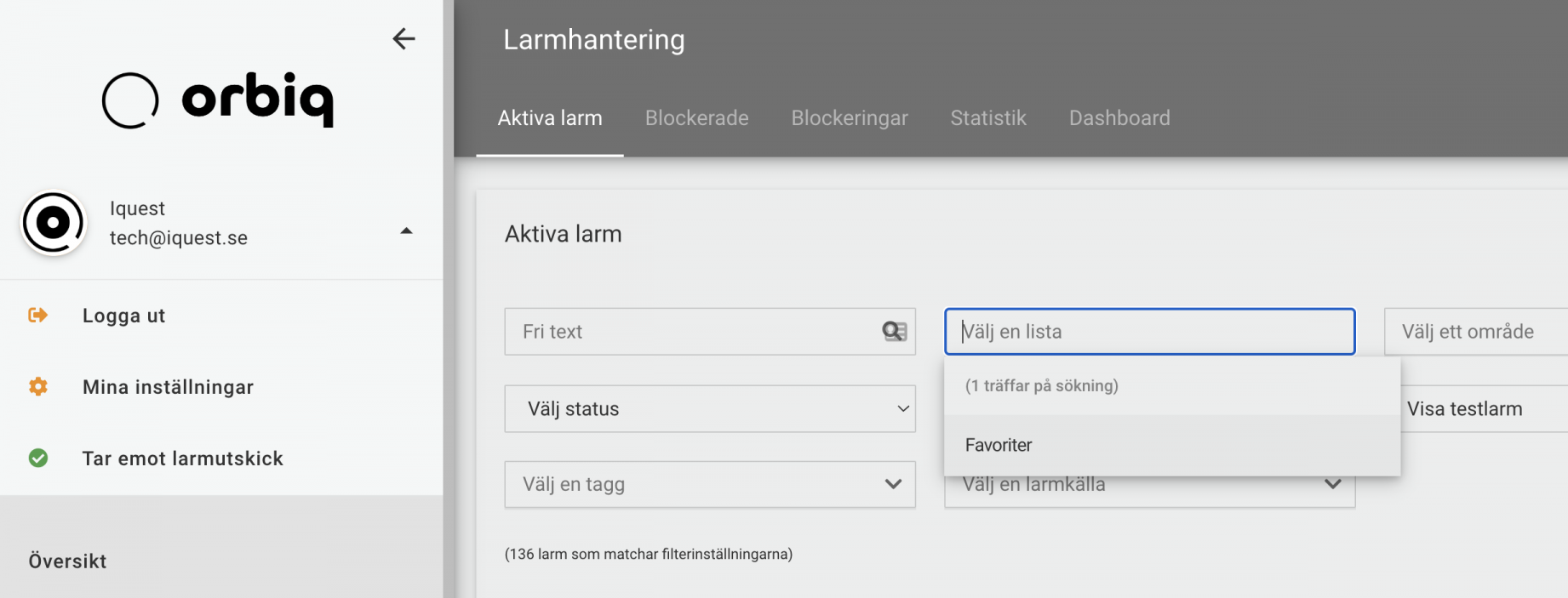This screenshot has height=598, width=1568.
Task: Open Mina inställningar
Action: pyautogui.click(x=169, y=387)
